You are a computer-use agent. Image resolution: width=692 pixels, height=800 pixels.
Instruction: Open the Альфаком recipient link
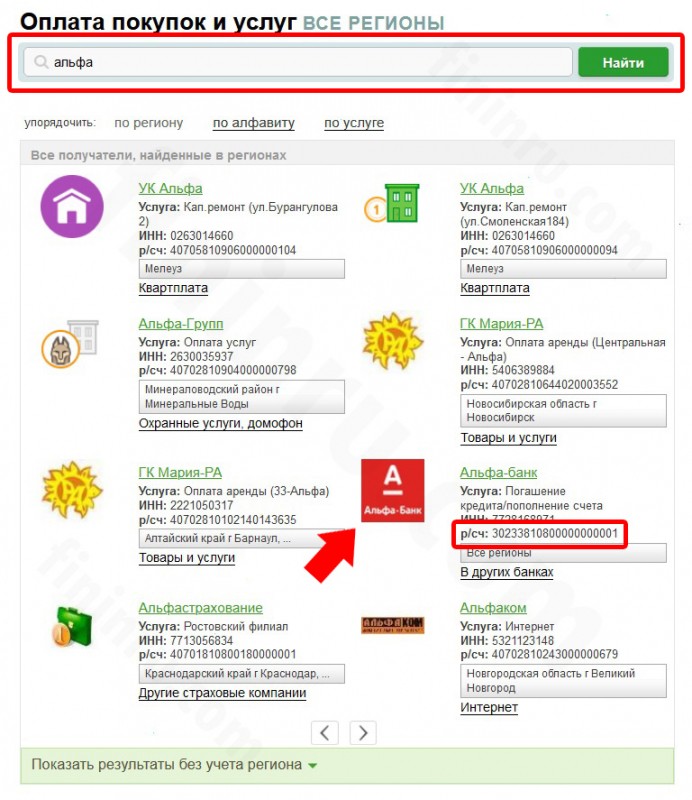[493, 608]
